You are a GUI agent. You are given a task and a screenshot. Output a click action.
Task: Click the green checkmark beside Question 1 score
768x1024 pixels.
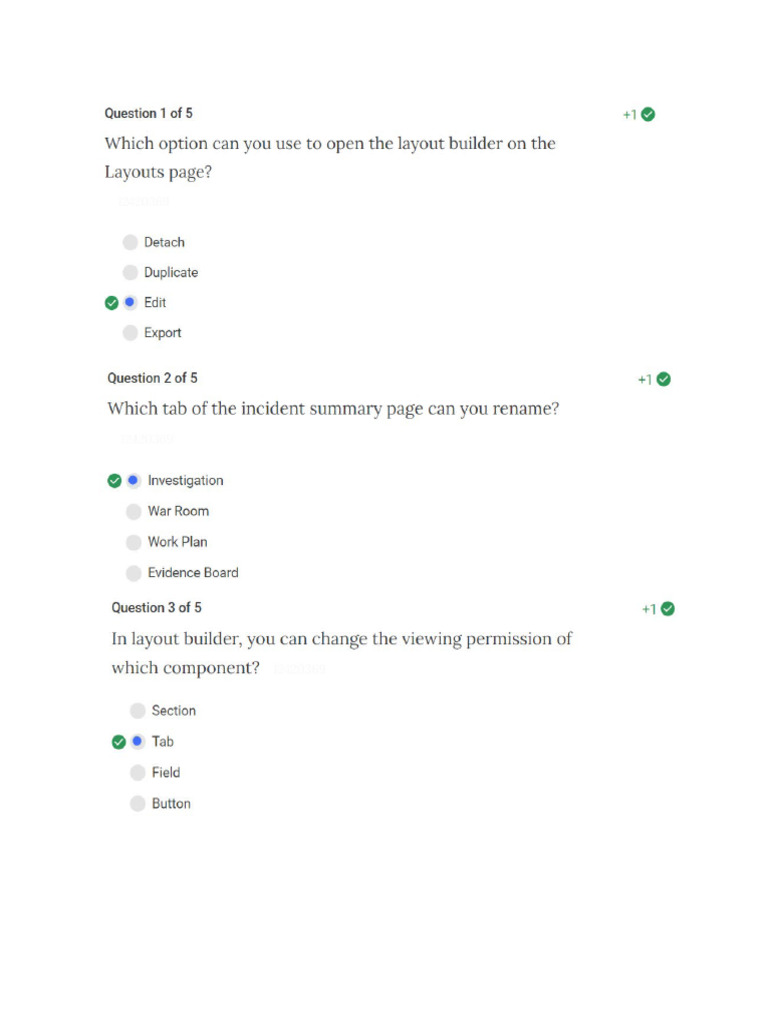coord(648,114)
